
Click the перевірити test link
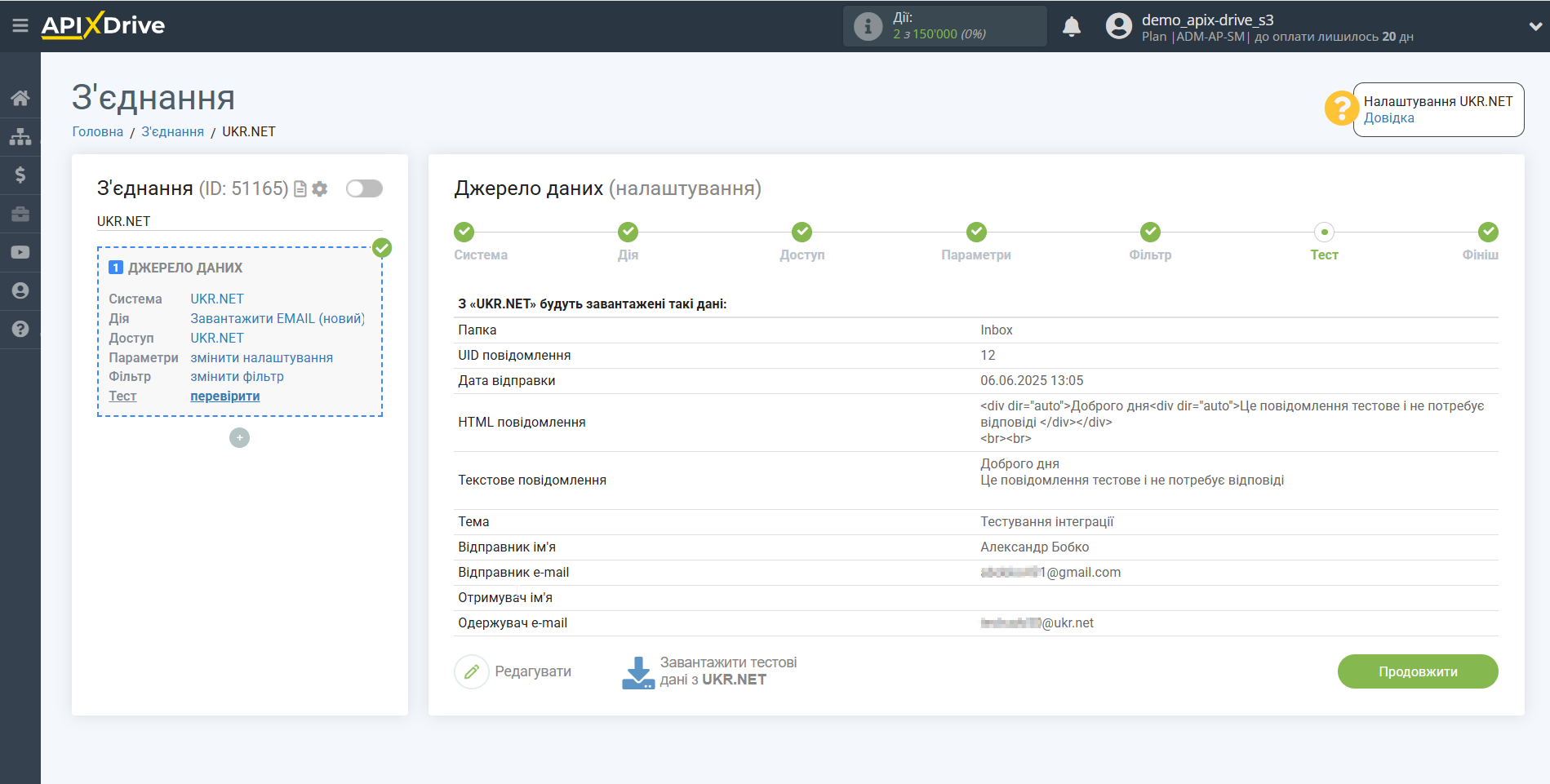click(x=225, y=396)
